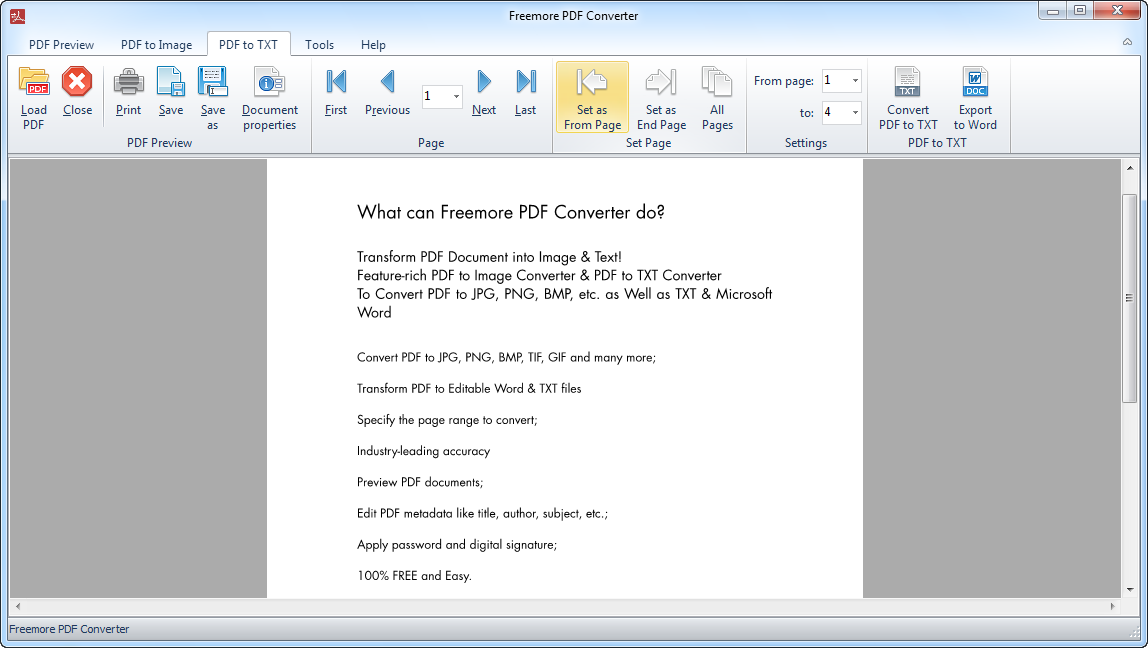This screenshot has width=1148, height=648.
Task: Print the document using Print icon
Action: (128, 83)
